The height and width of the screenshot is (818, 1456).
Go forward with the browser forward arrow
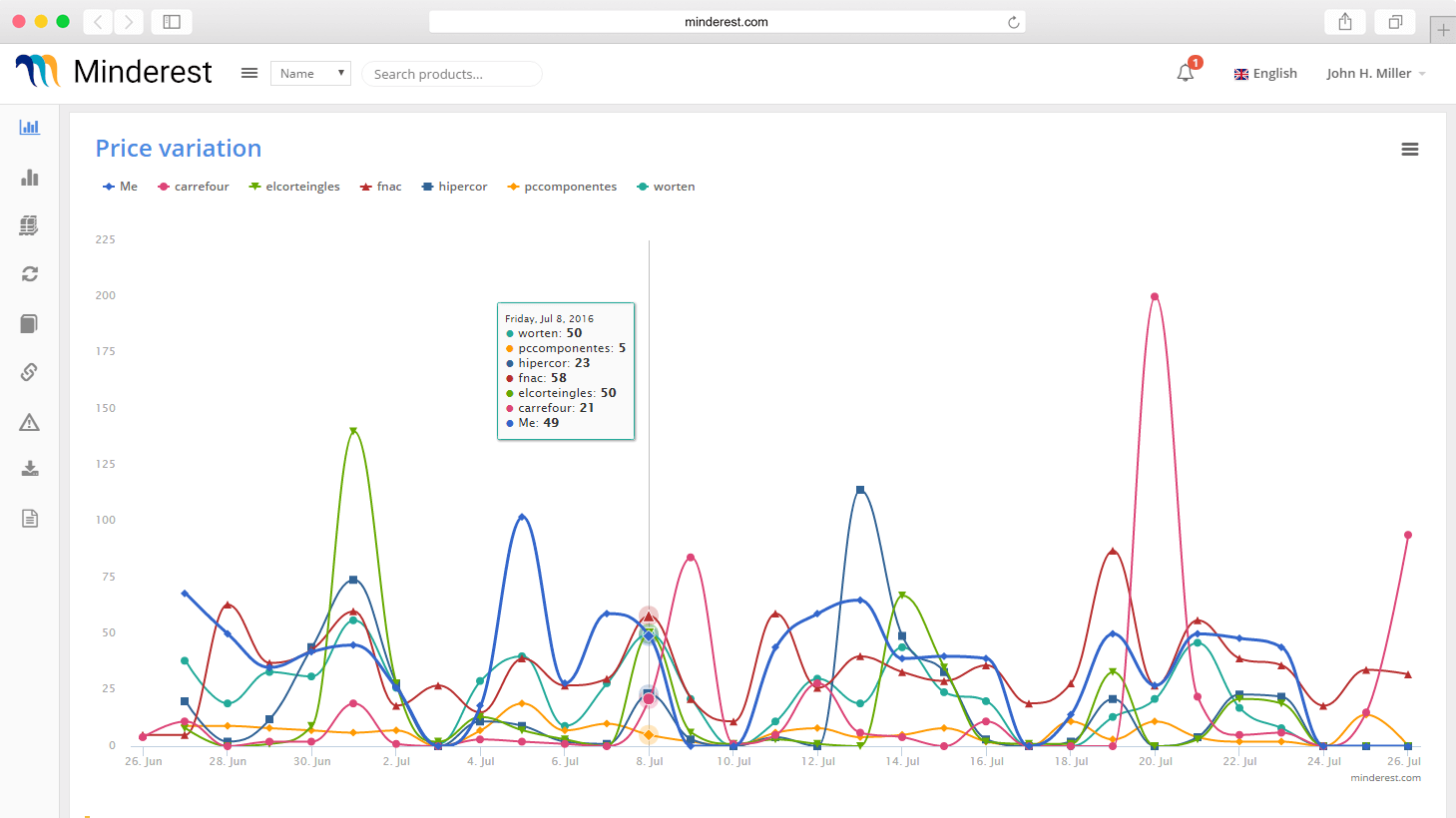tap(129, 22)
